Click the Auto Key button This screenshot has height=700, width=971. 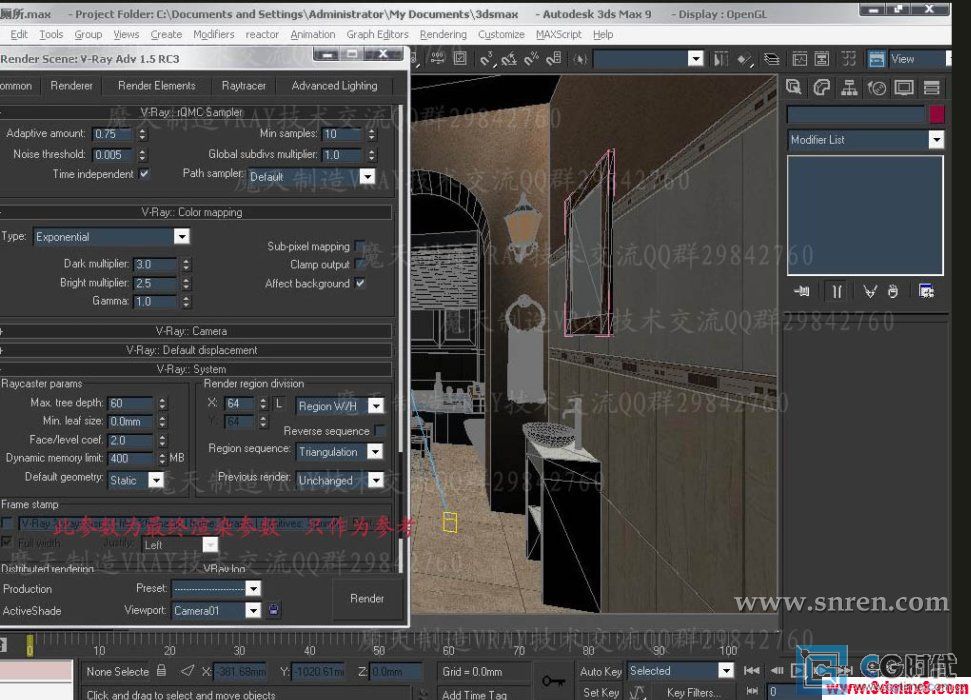600,671
